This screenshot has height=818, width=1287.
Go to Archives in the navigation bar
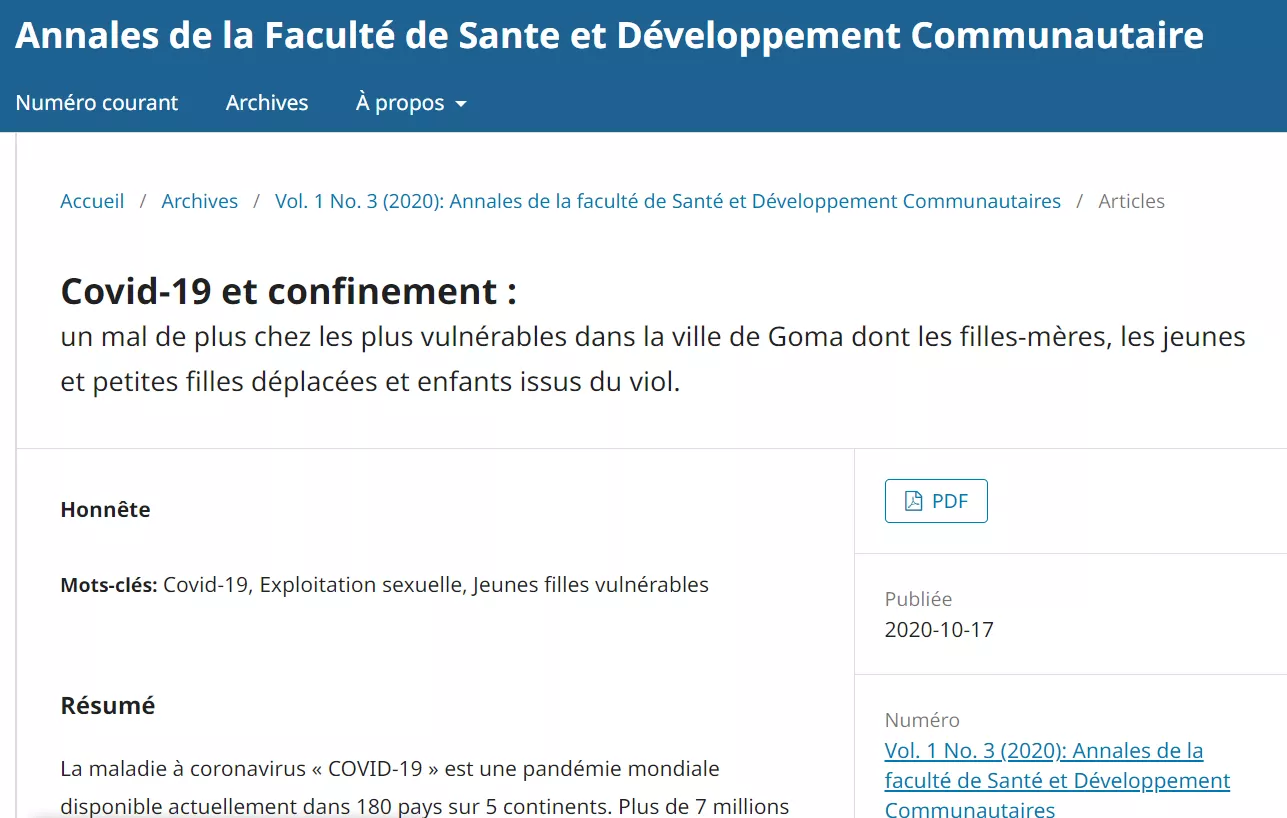267,103
